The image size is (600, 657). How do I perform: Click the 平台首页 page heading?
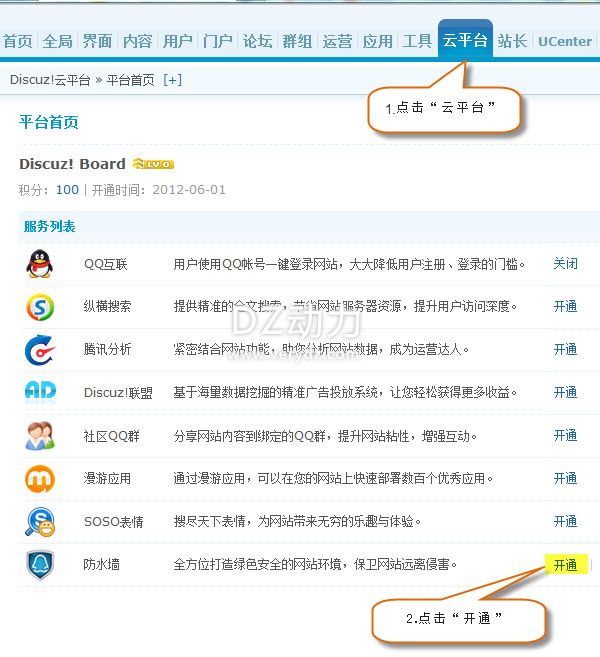[x=49, y=122]
